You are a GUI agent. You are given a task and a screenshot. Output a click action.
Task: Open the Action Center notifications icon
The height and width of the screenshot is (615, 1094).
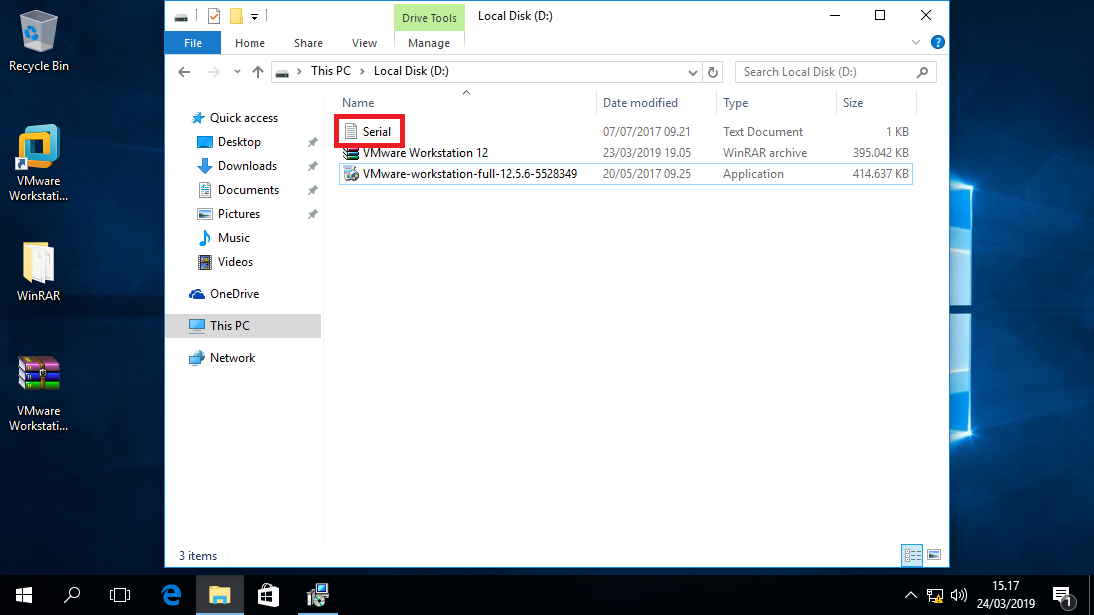(x=1063, y=597)
